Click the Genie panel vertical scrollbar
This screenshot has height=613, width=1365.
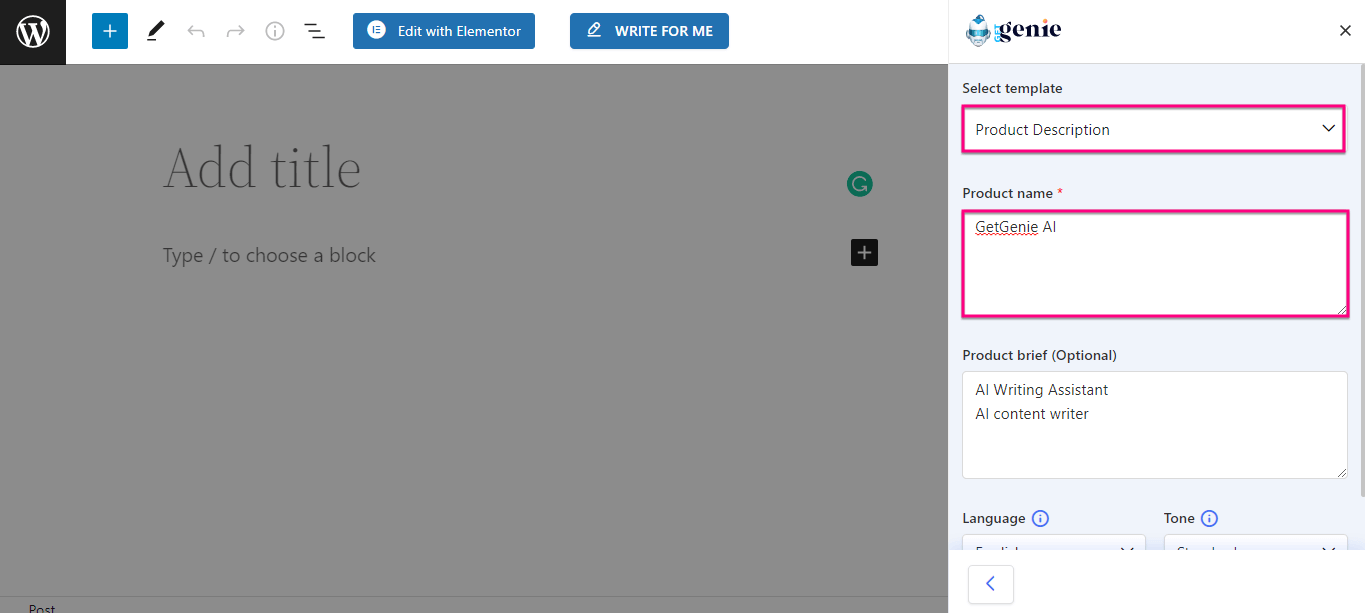pyautogui.click(x=1361, y=280)
